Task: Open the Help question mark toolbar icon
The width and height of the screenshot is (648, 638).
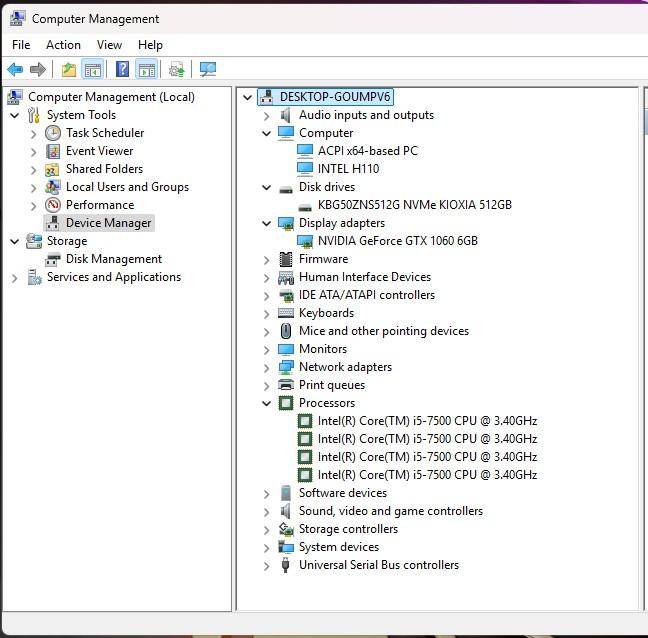Action: [122, 69]
